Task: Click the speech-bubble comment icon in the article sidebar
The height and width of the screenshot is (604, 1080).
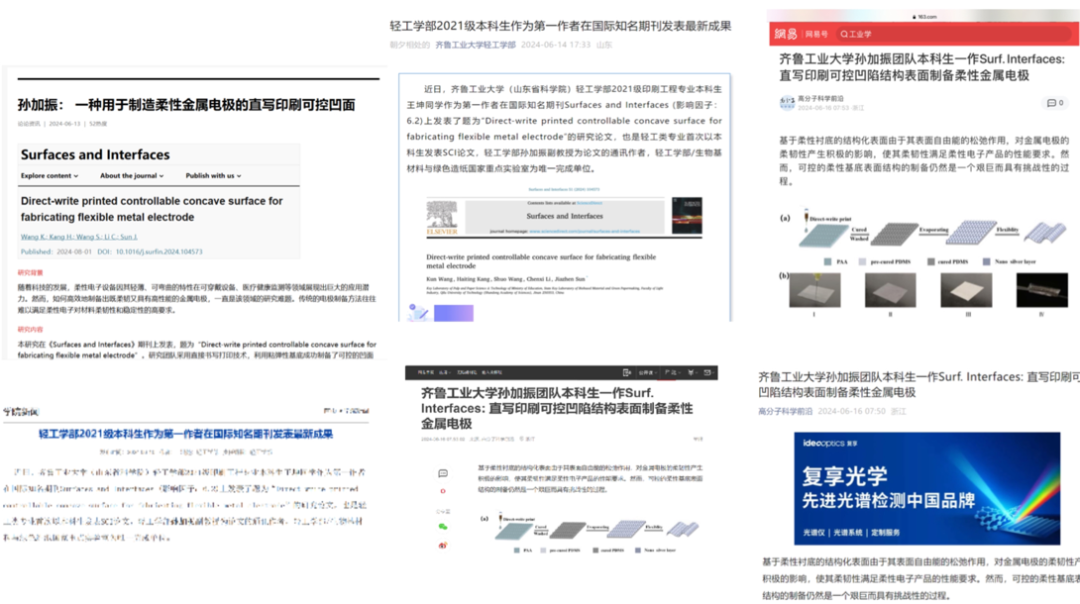Action: pyautogui.click(x=441, y=474)
